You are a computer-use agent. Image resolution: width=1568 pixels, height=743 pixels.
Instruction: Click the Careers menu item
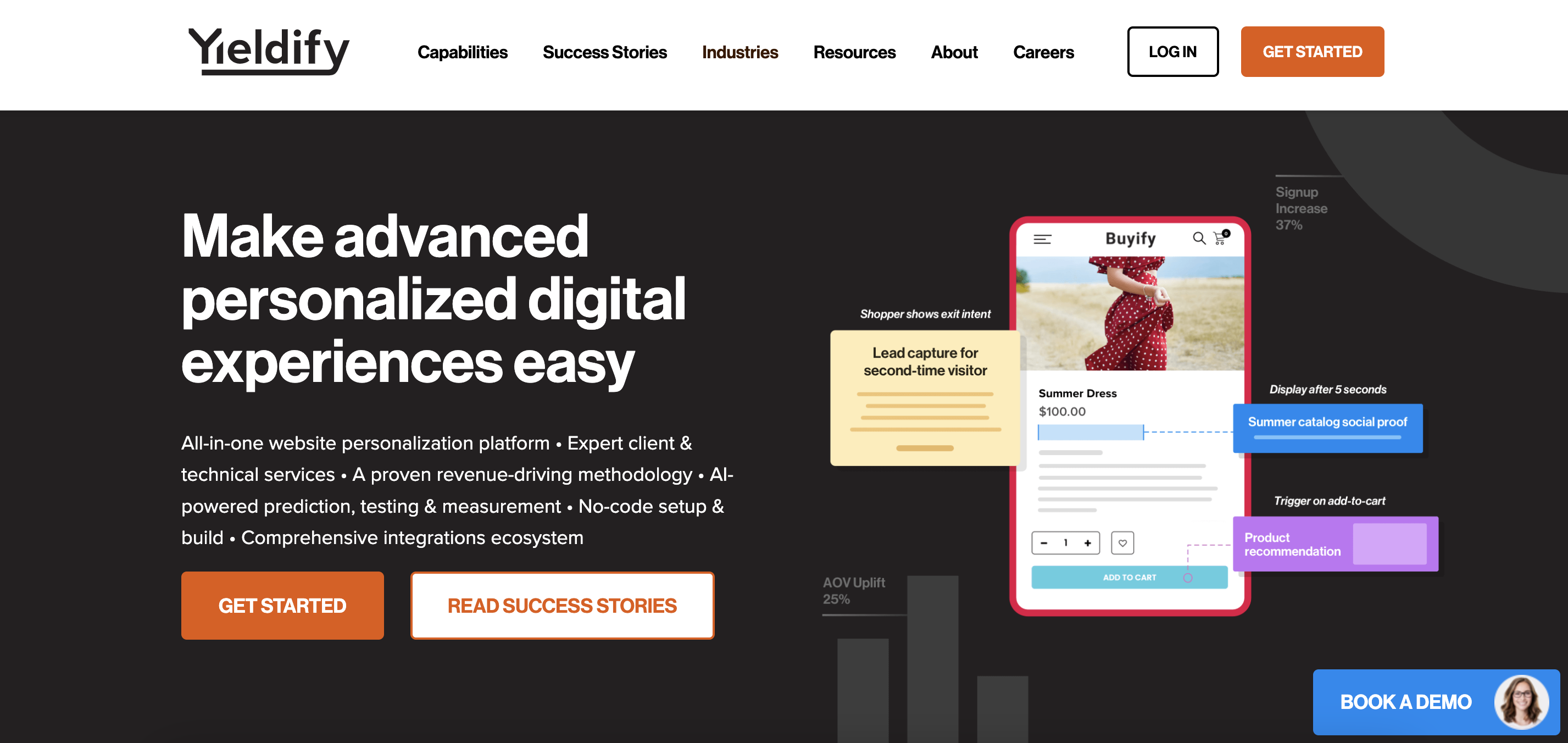[x=1044, y=52]
